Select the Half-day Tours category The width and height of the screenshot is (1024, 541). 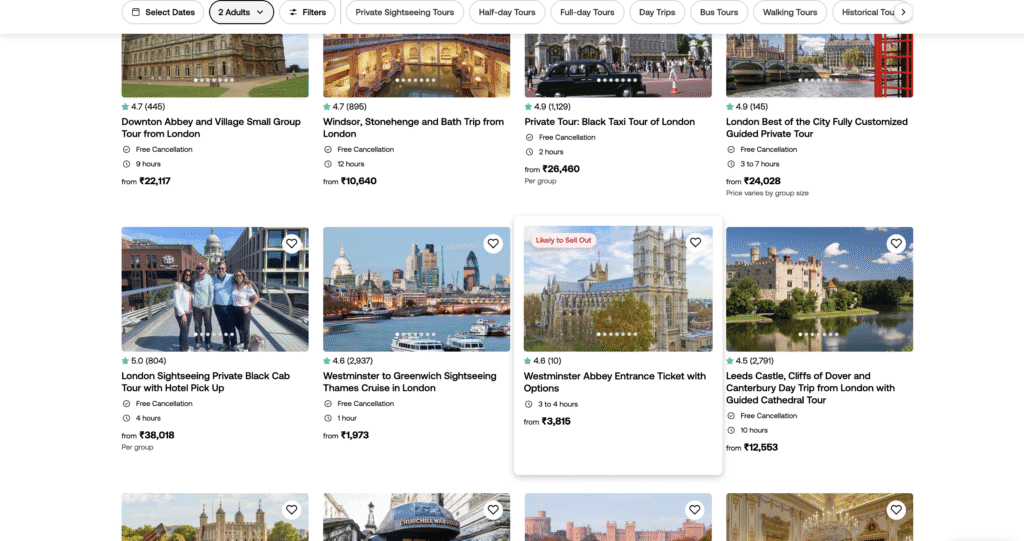[x=507, y=12]
